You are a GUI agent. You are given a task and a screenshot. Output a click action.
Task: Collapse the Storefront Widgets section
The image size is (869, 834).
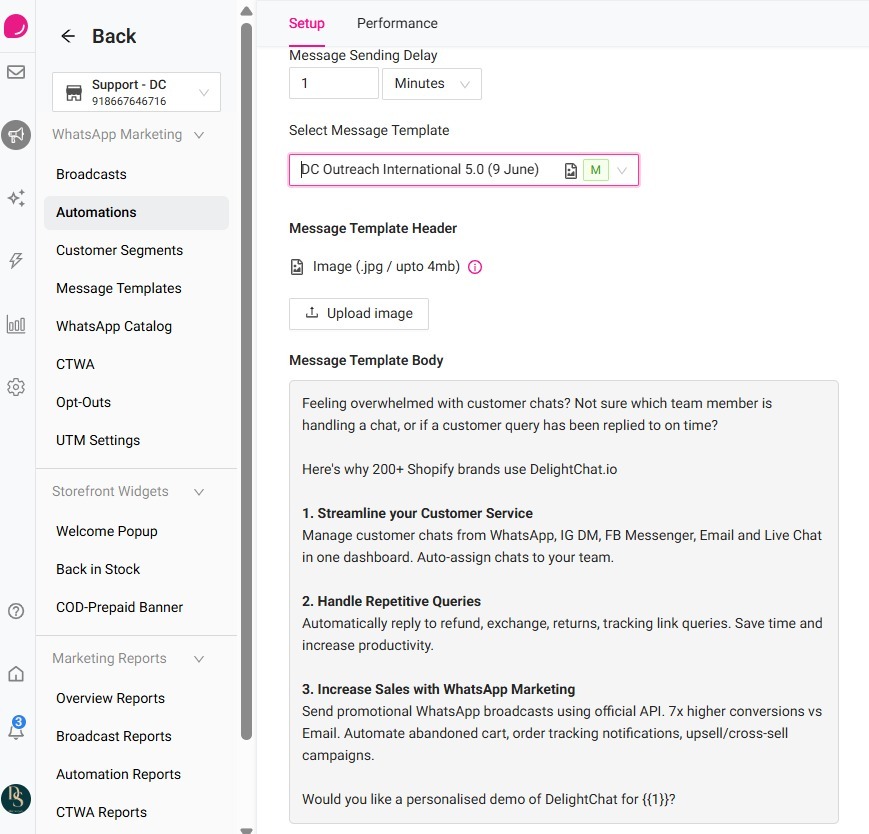[x=200, y=492]
